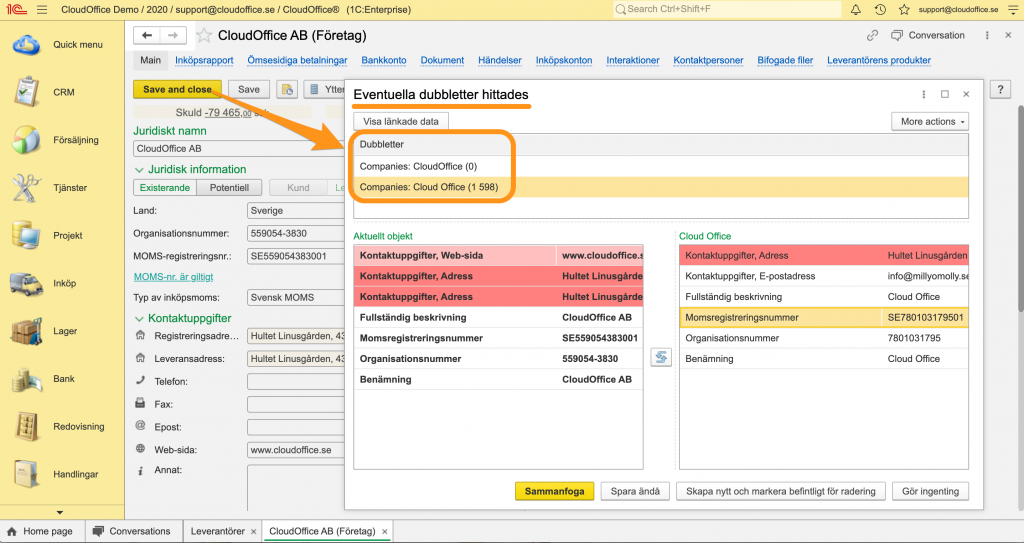Screen dimensions: 1024x543
Task: Open notifications bell icon
Action: 856,10
